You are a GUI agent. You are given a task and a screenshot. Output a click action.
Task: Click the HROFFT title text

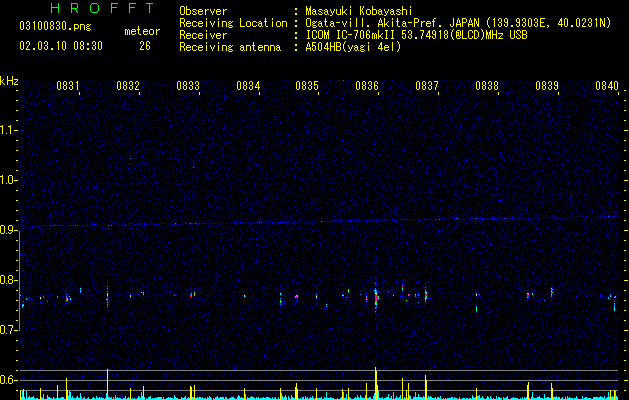pos(103,8)
